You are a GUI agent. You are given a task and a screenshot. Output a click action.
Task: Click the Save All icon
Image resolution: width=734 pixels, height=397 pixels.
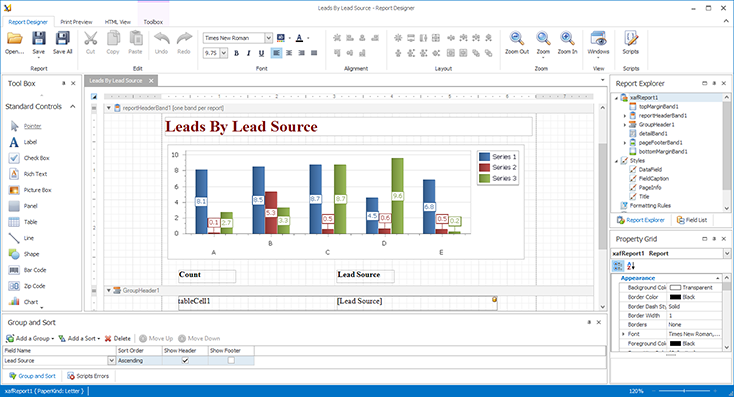pos(62,39)
